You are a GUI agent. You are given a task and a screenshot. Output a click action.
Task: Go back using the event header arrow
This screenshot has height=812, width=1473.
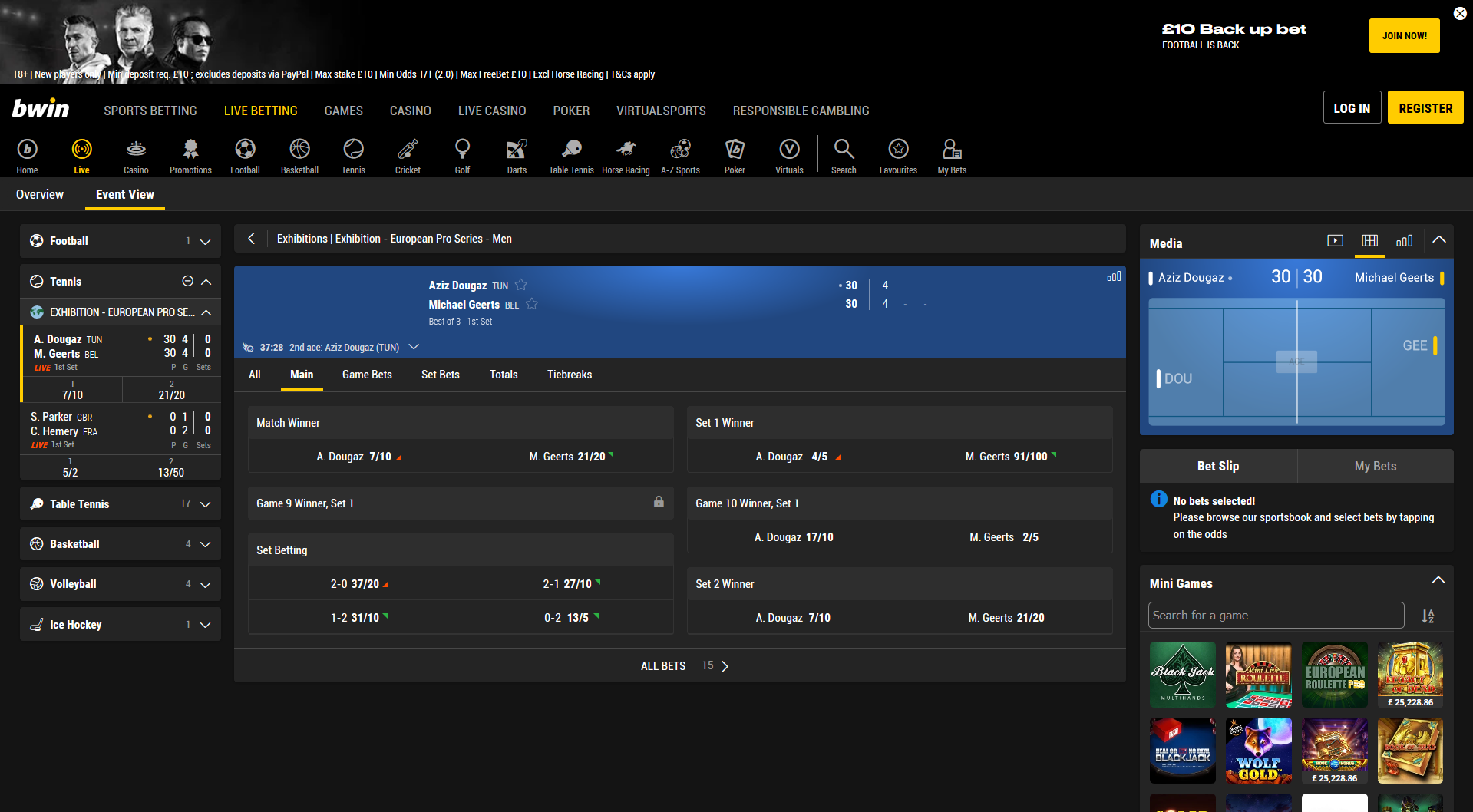(251, 239)
